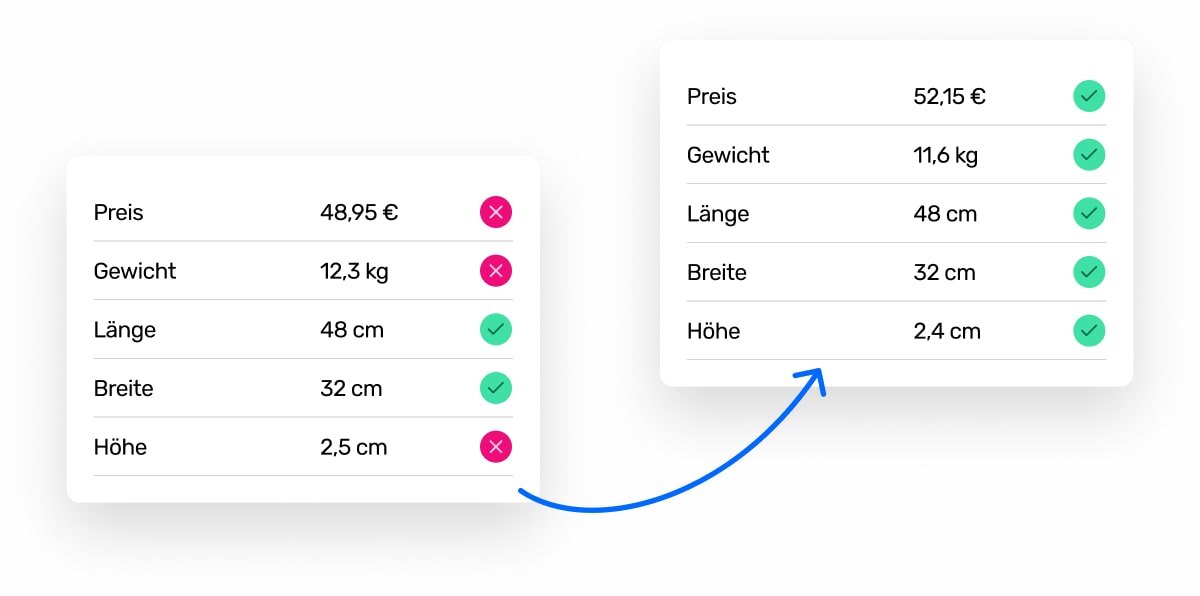
Task: Select the green check next to Länge in the left card
Action: (496, 329)
